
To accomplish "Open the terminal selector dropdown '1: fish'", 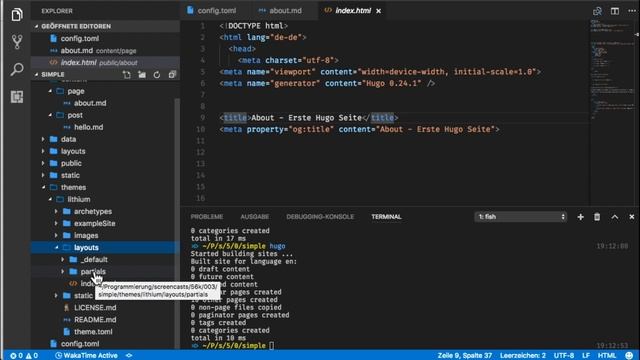I will tap(521, 217).
